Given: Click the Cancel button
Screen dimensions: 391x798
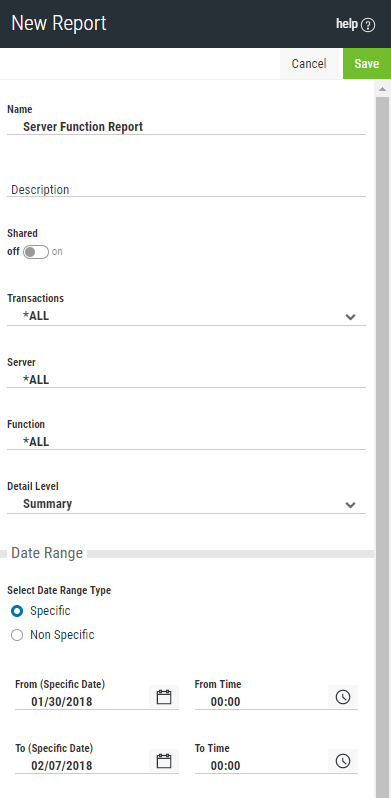Looking at the screenshot, I should tap(309, 64).
